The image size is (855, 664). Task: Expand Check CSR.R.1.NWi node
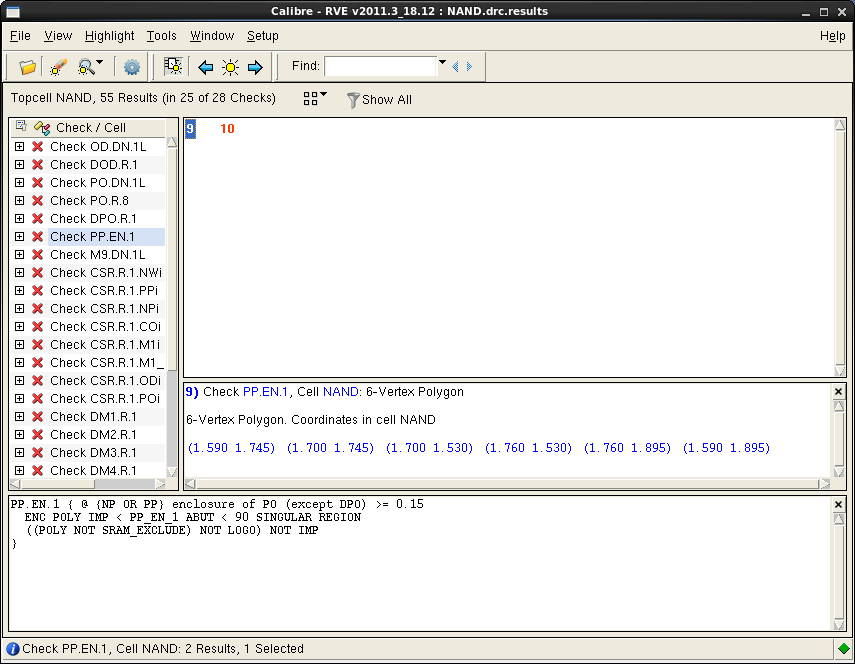pyautogui.click(x=20, y=273)
